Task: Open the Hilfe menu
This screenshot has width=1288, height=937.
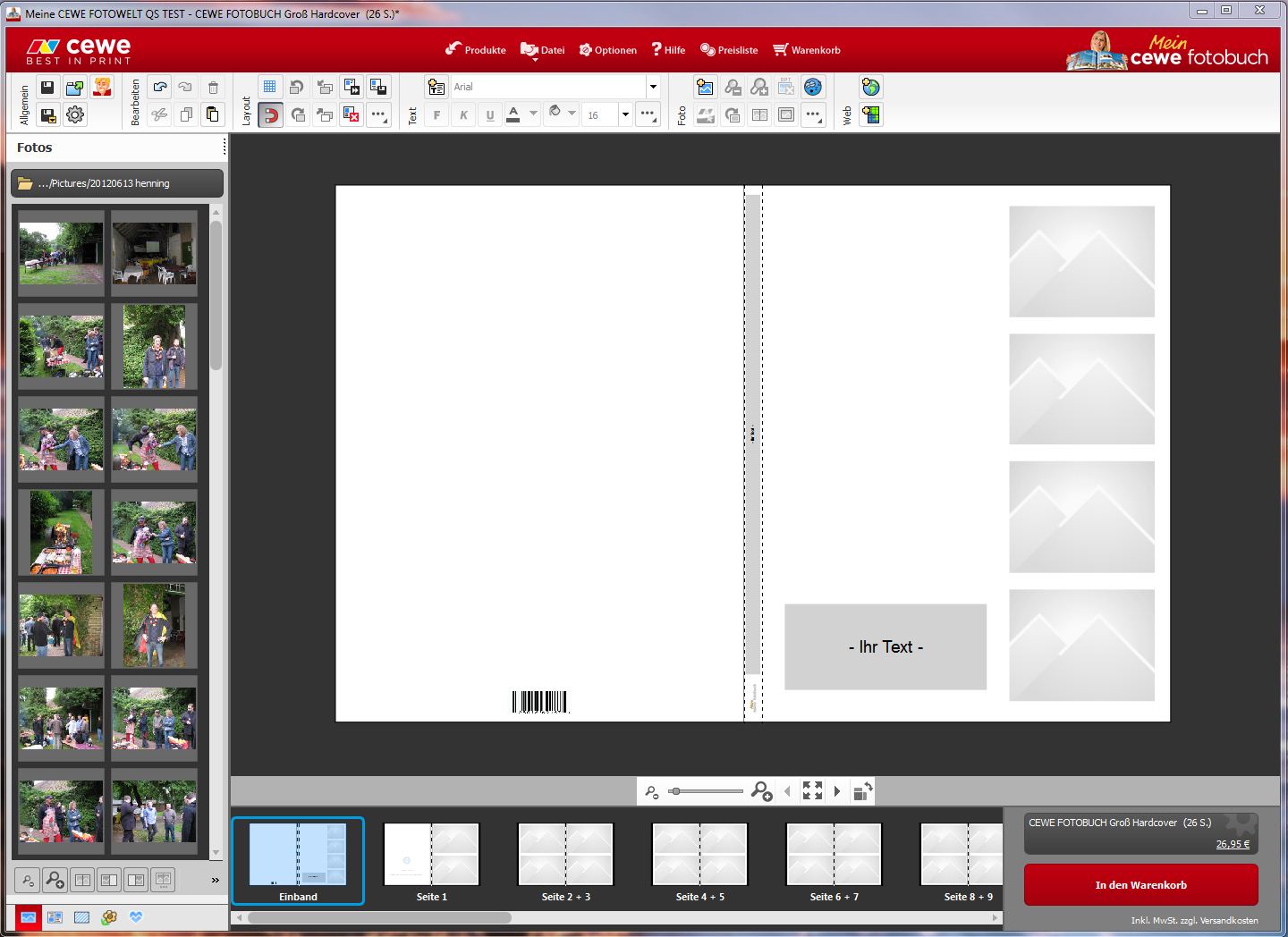Action: 668,50
